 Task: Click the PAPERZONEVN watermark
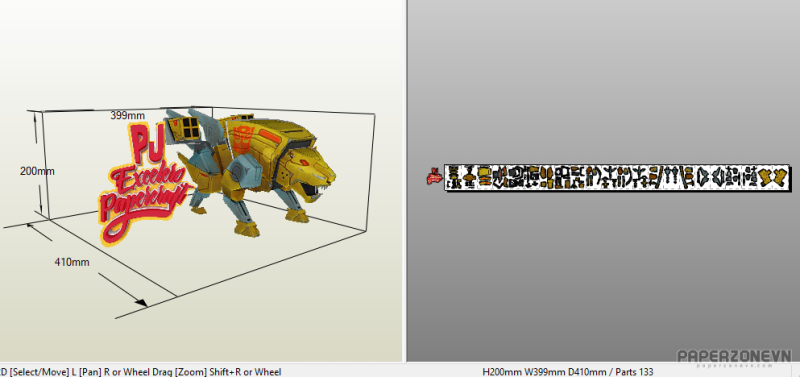coord(734,357)
